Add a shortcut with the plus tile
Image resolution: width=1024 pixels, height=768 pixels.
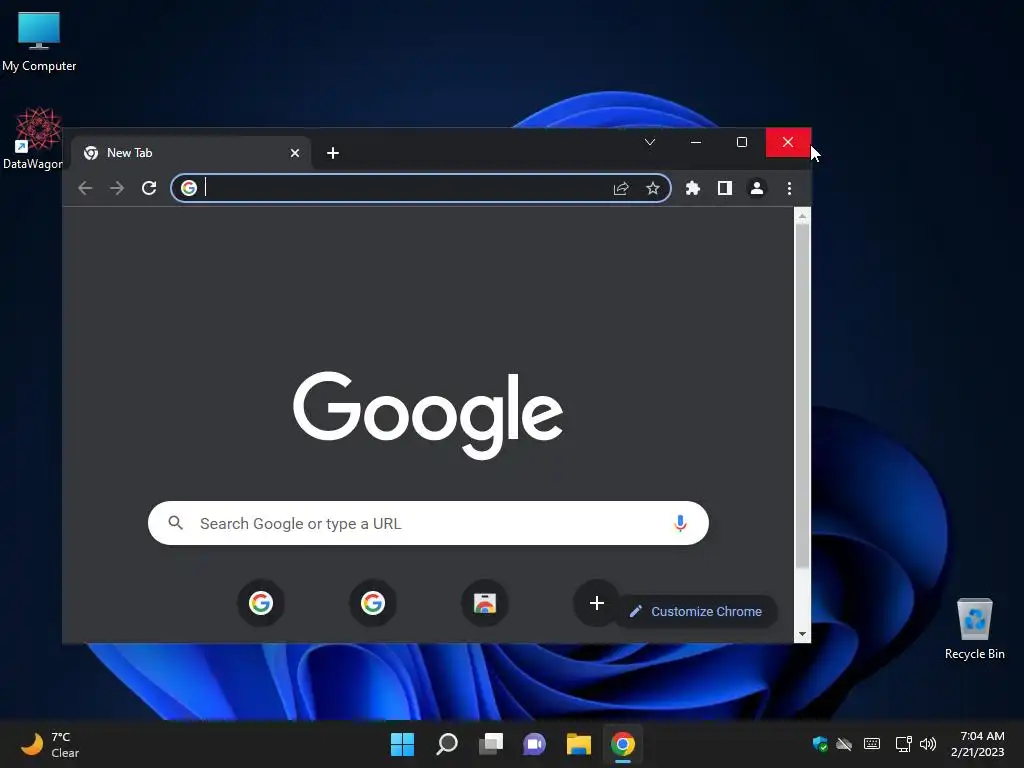point(596,603)
